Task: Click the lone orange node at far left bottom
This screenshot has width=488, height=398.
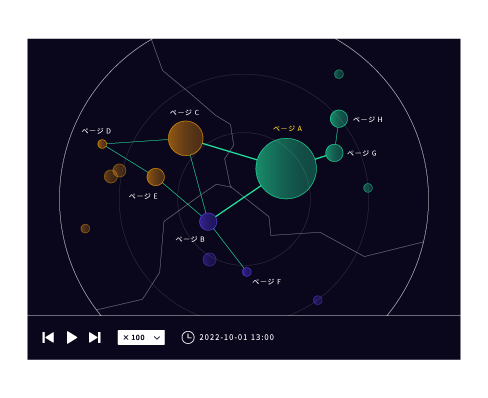Action: click(x=85, y=228)
